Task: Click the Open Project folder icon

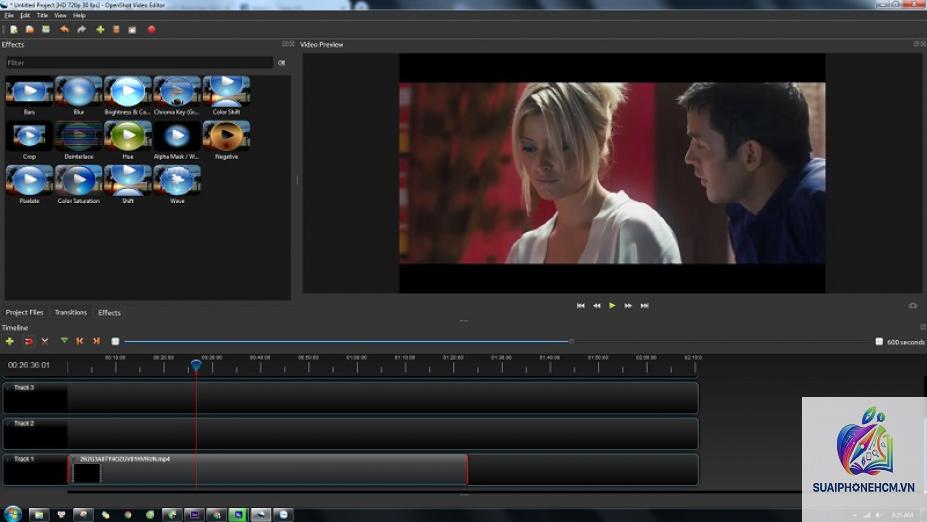Action: point(30,30)
